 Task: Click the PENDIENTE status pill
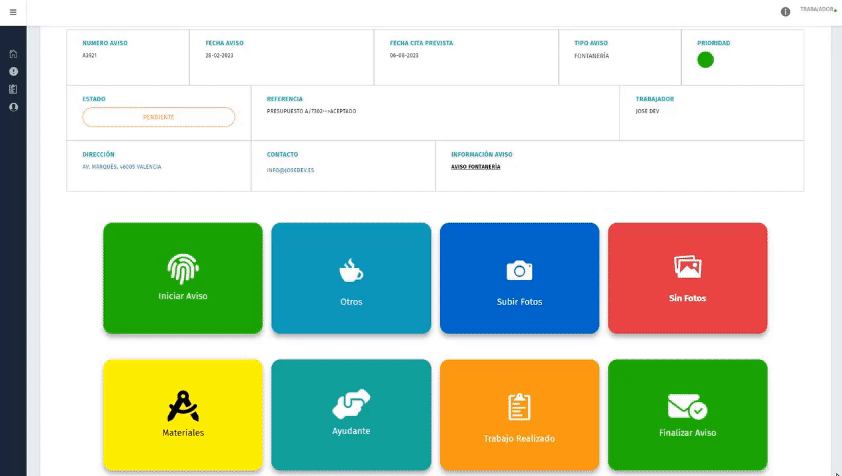[x=158, y=117]
